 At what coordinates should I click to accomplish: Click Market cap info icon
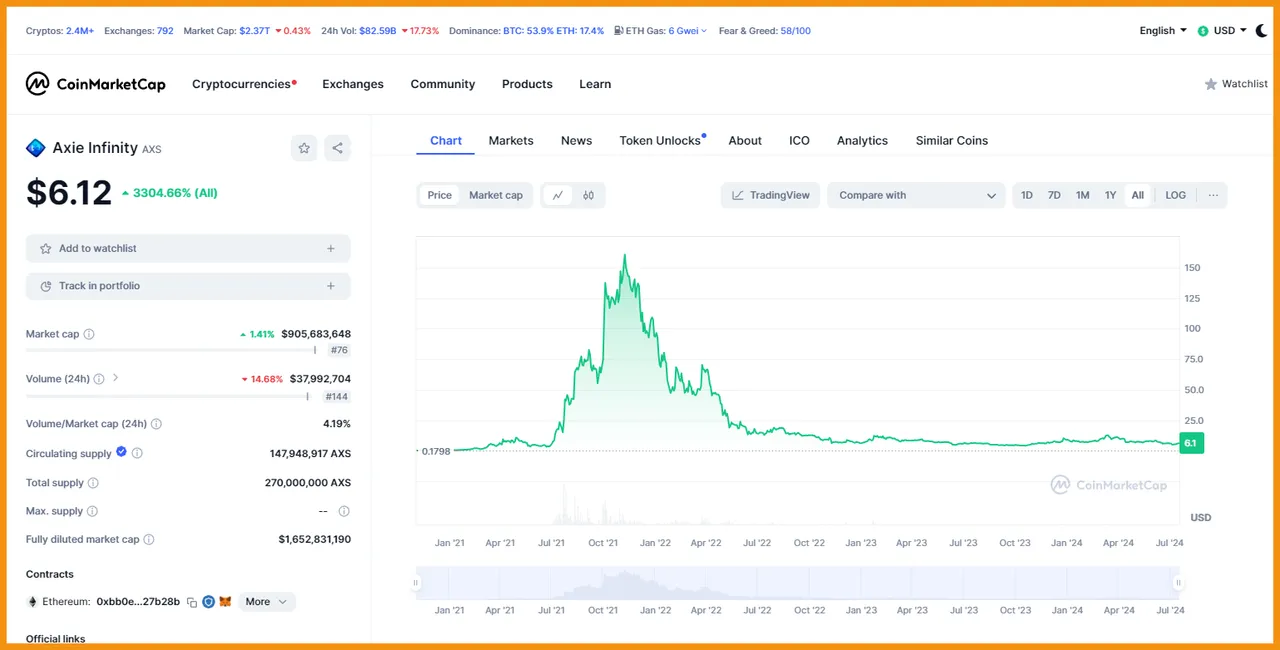point(89,334)
